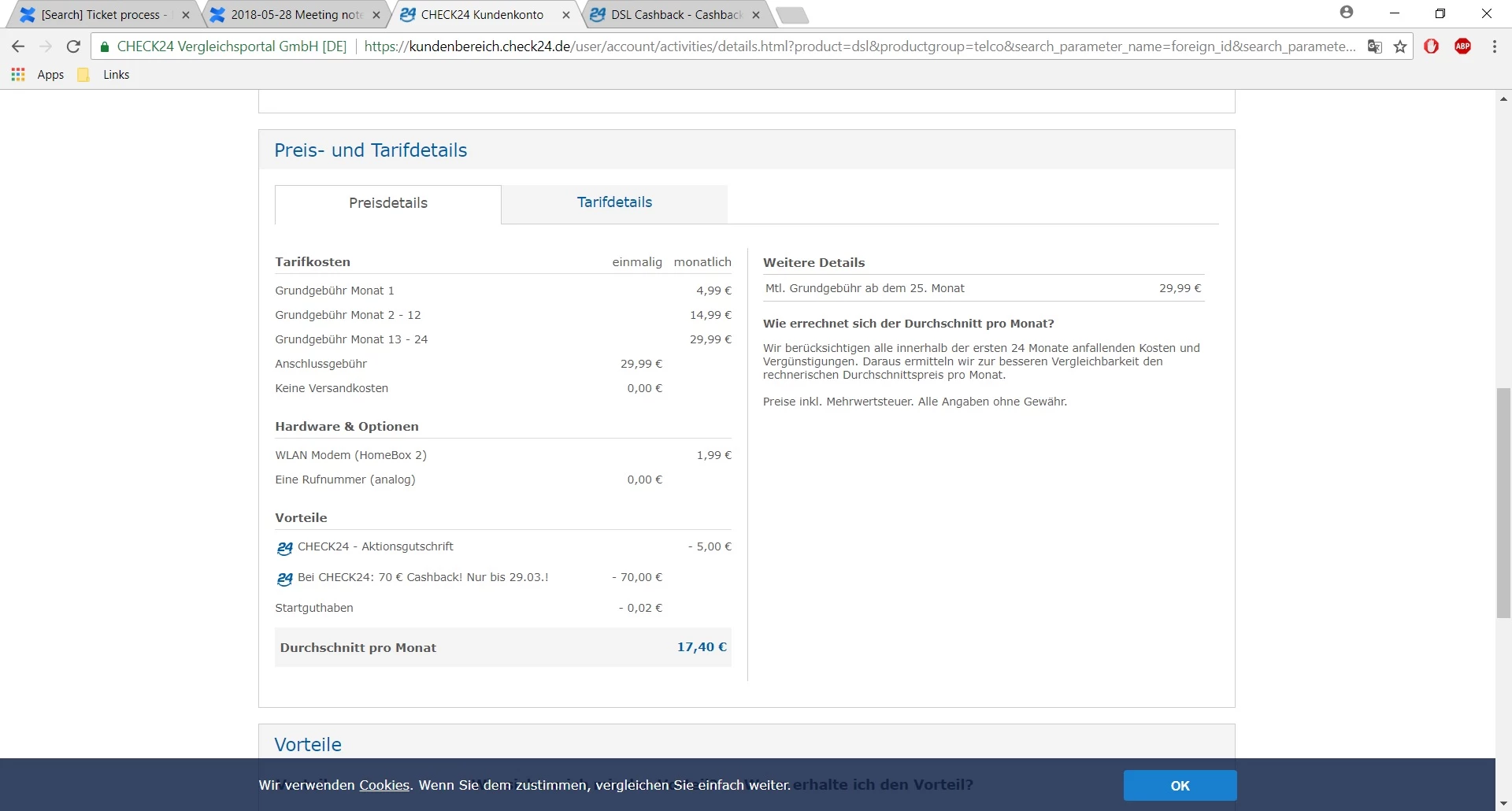Open the Chrome profile account icon
The image size is (1512, 811).
[1347, 12]
